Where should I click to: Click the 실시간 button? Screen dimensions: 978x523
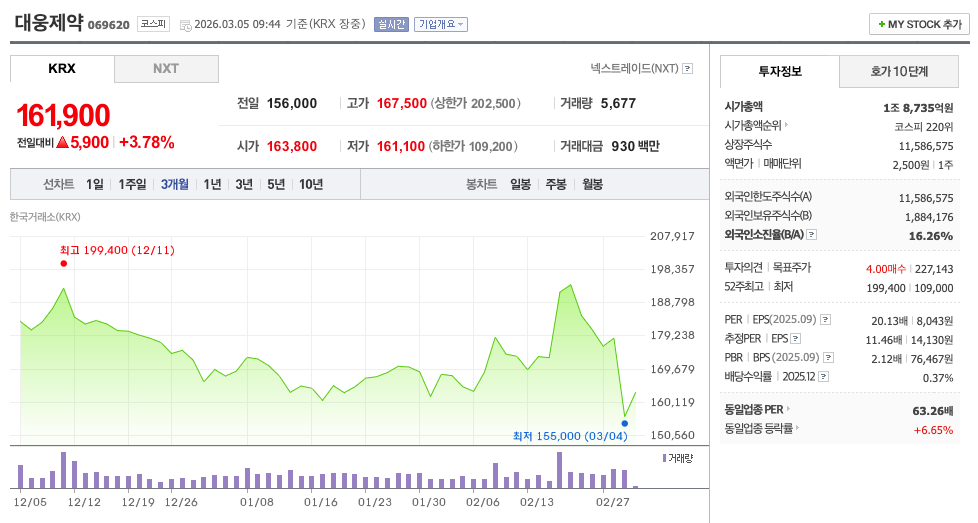391,24
